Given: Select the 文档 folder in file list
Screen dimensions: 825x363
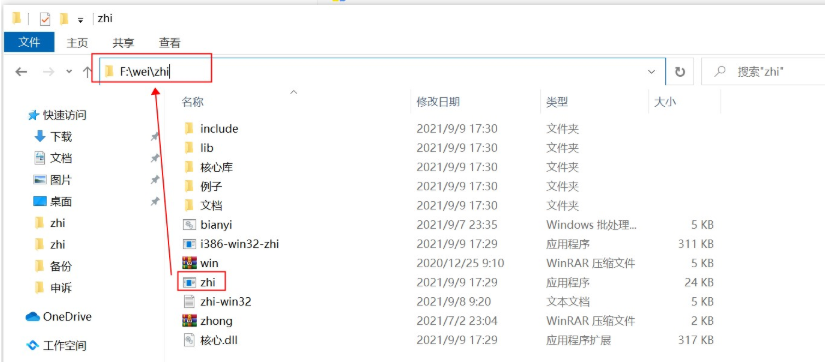Looking at the screenshot, I should (x=212, y=206).
